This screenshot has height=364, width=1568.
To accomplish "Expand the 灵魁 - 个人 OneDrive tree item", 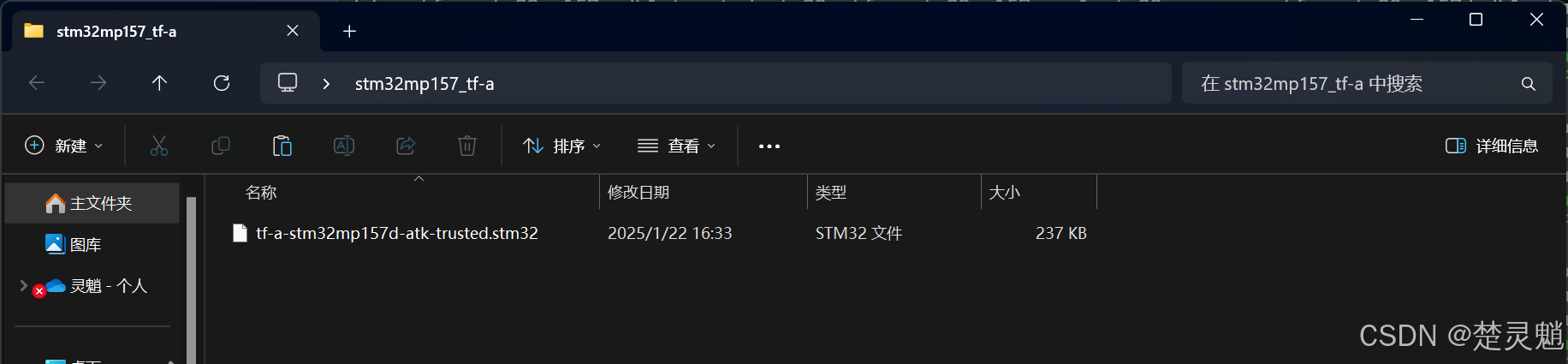I will tap(23, 285).
